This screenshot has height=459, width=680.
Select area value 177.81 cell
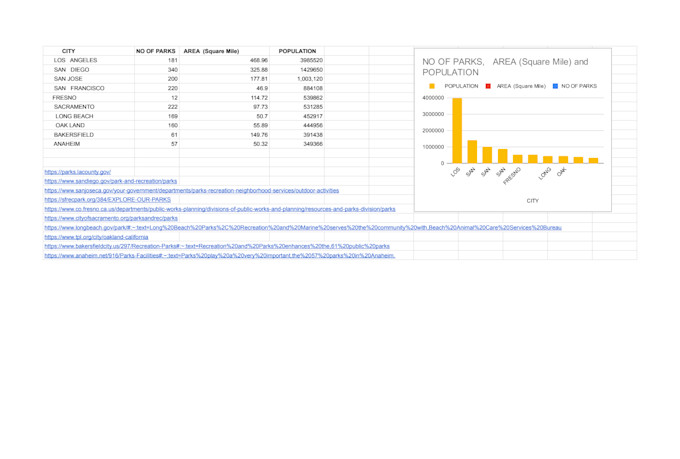pos(224,79)
